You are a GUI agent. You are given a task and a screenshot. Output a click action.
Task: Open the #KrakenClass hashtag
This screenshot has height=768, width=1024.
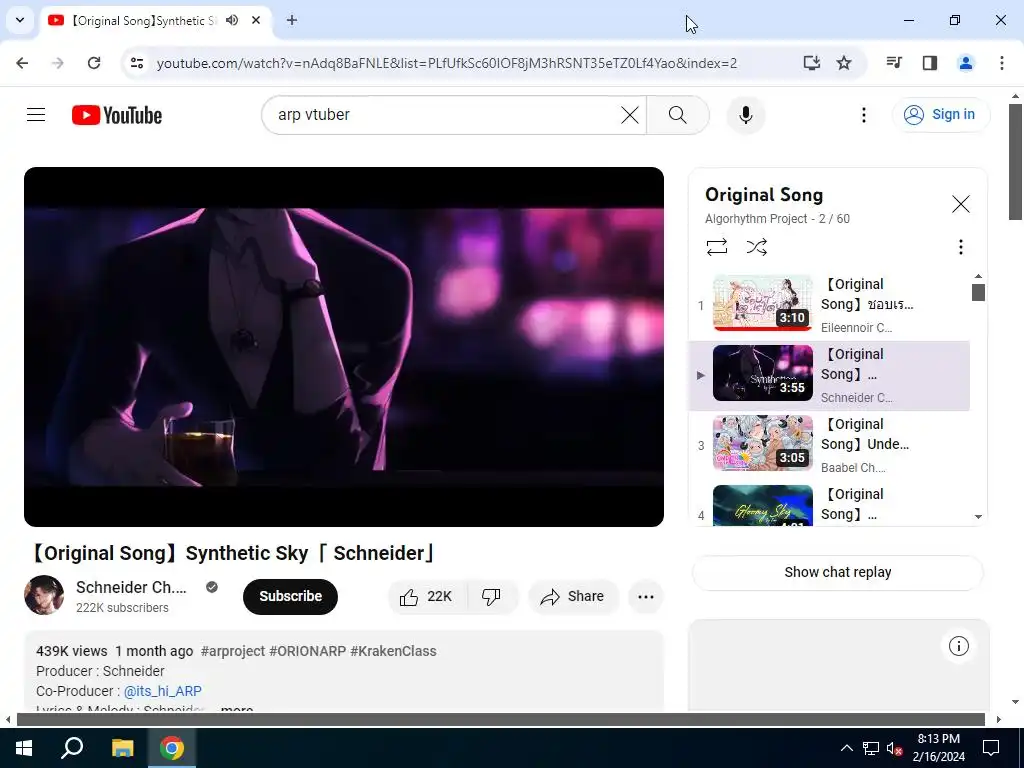click(x=393, y=651)
